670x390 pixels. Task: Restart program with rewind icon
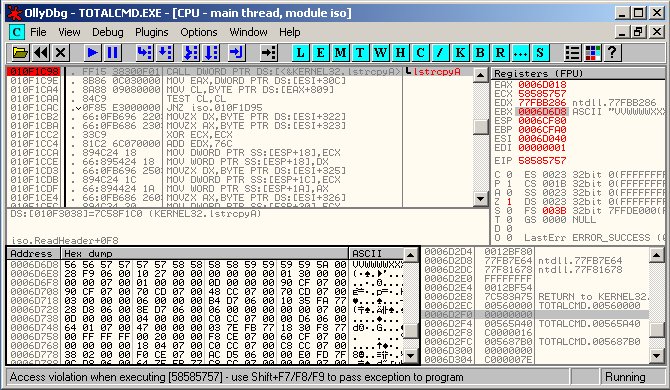[x=41, y=53]
